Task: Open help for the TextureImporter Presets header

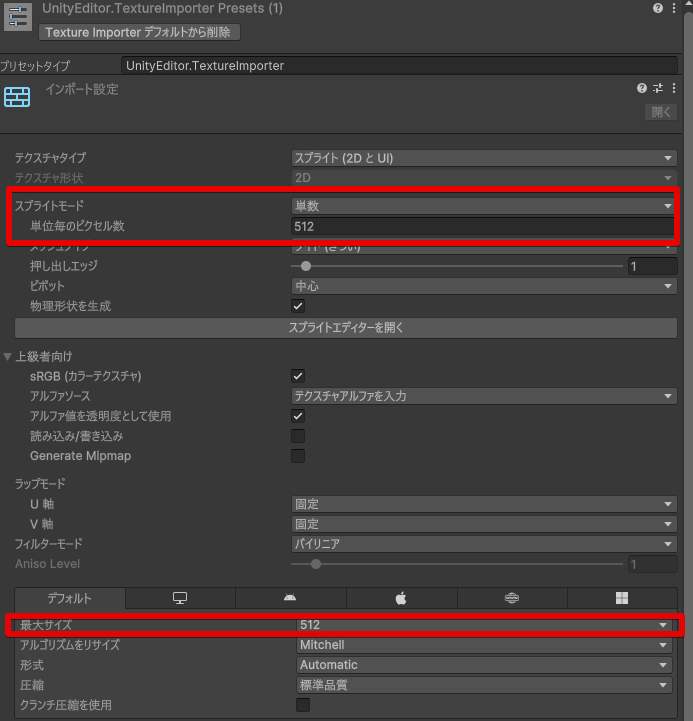Action: [x=658, y=8]
